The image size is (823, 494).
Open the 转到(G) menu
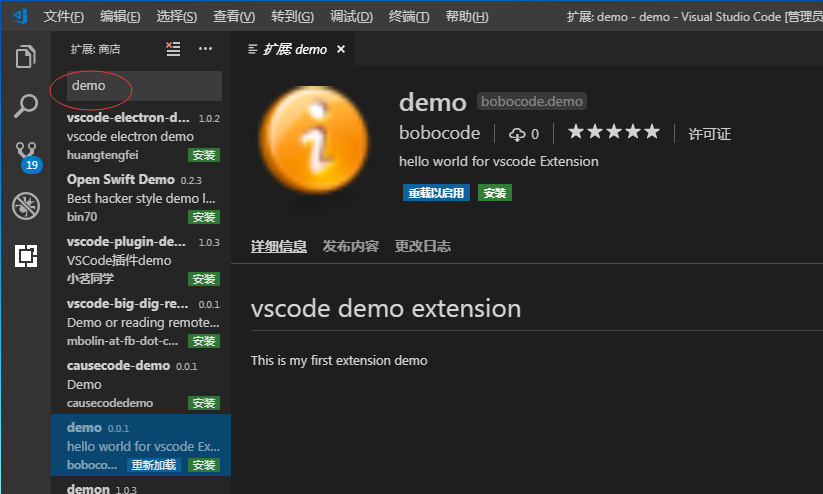292,16
